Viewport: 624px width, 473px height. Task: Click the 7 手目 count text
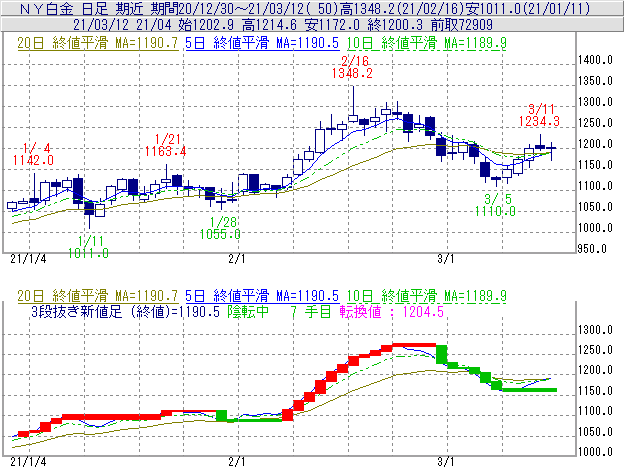coord(311,311)
